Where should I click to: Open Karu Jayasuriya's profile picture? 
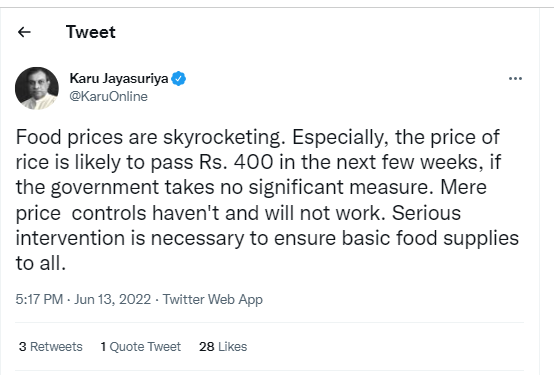tap(37, 88)
